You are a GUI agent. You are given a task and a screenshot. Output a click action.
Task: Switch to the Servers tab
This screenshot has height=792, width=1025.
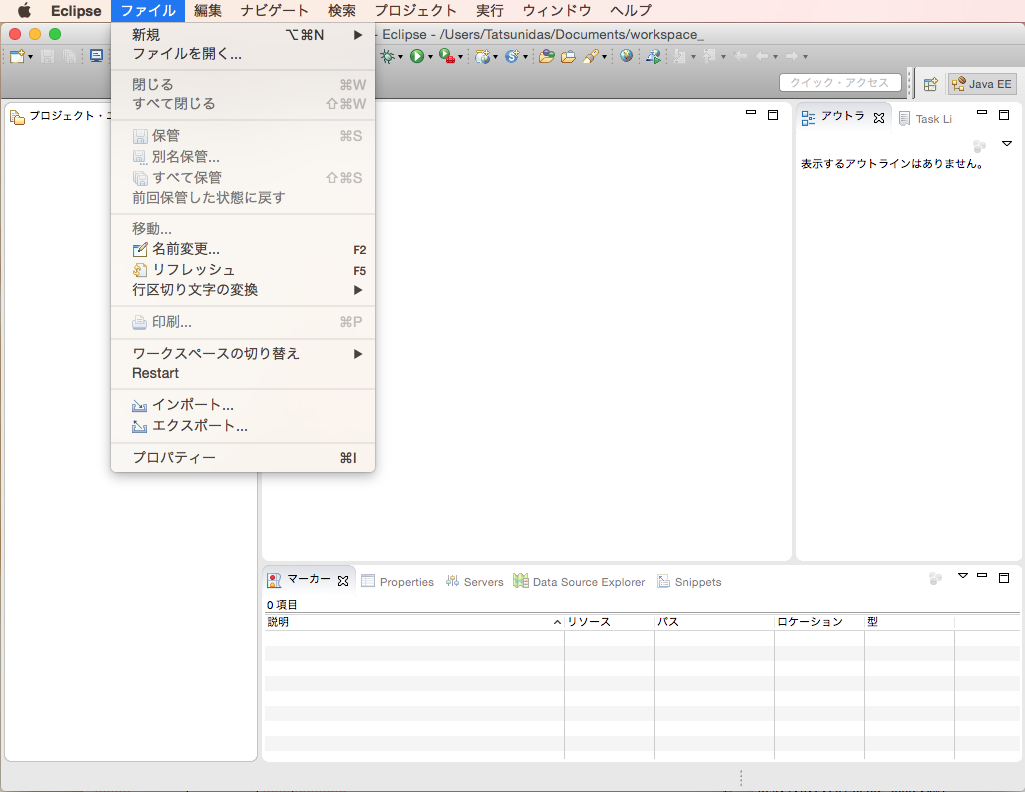pyautogui.click(x=475, y=582)
